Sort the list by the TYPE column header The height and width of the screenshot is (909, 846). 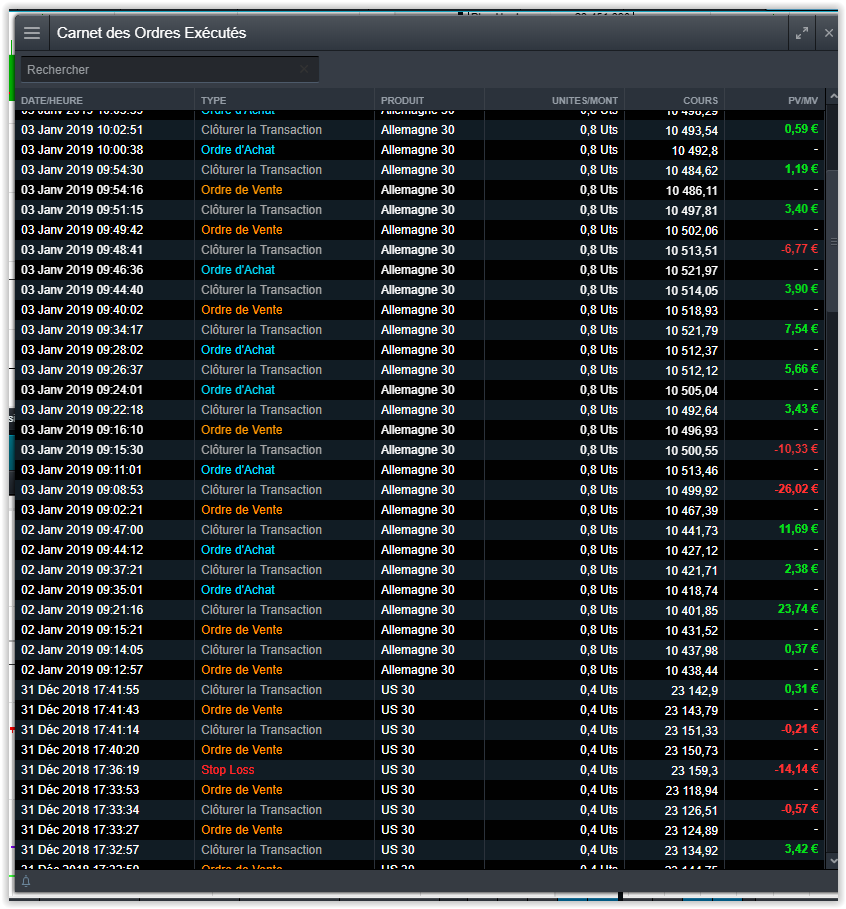213,100
